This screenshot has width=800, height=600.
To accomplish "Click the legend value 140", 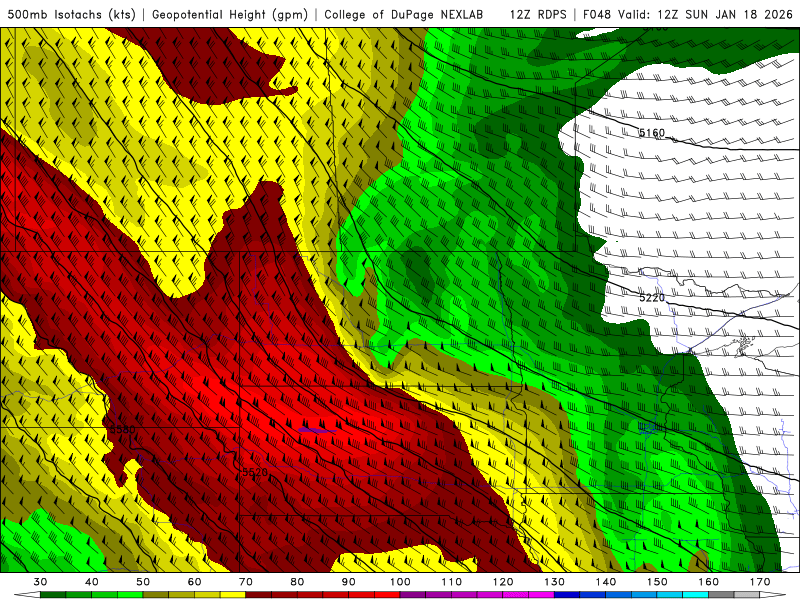I will pyautogui.click(x=606, y=582).
